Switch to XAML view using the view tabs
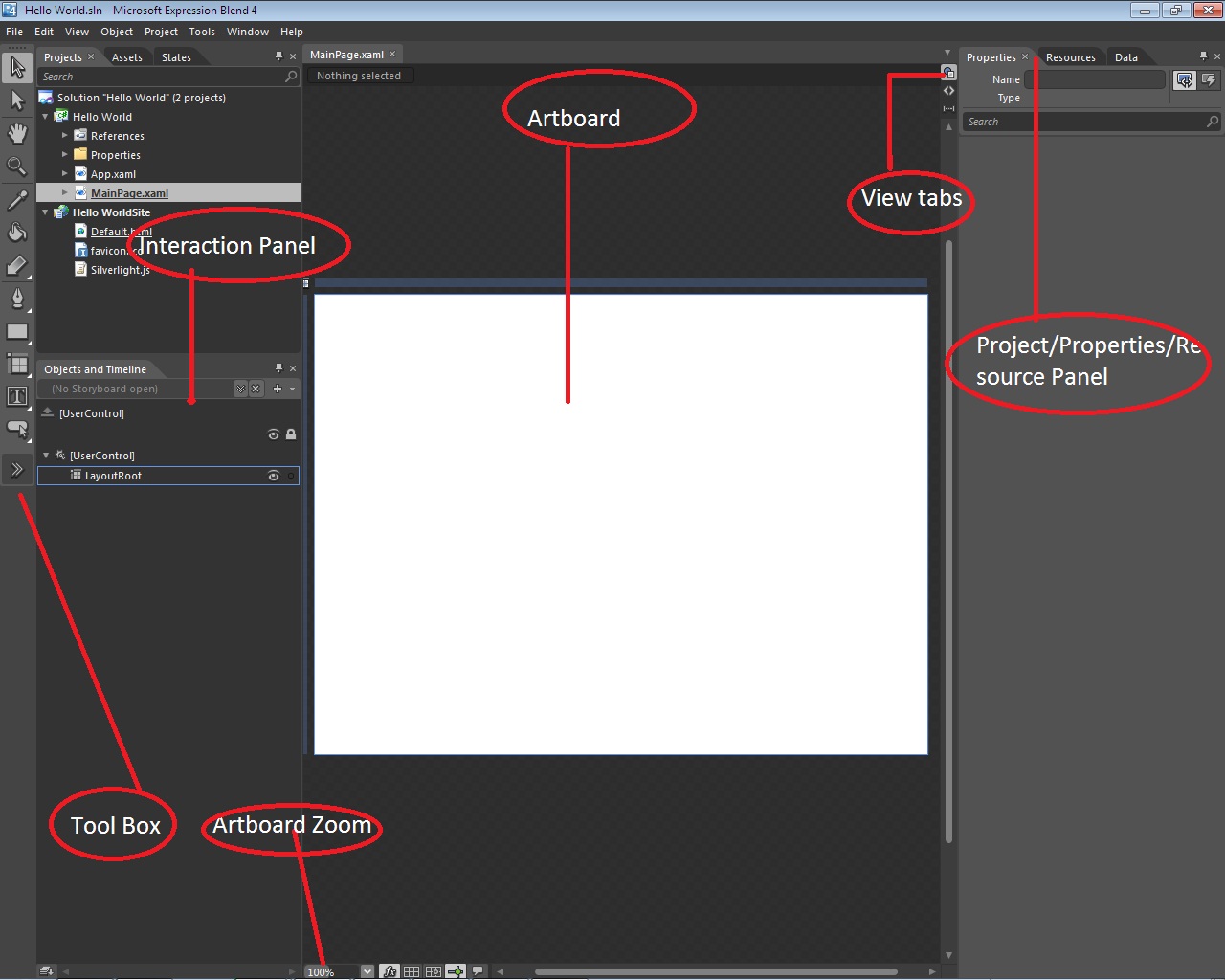Image resolution: width=1225 pixels, height=980 pixels. [948, 90]
